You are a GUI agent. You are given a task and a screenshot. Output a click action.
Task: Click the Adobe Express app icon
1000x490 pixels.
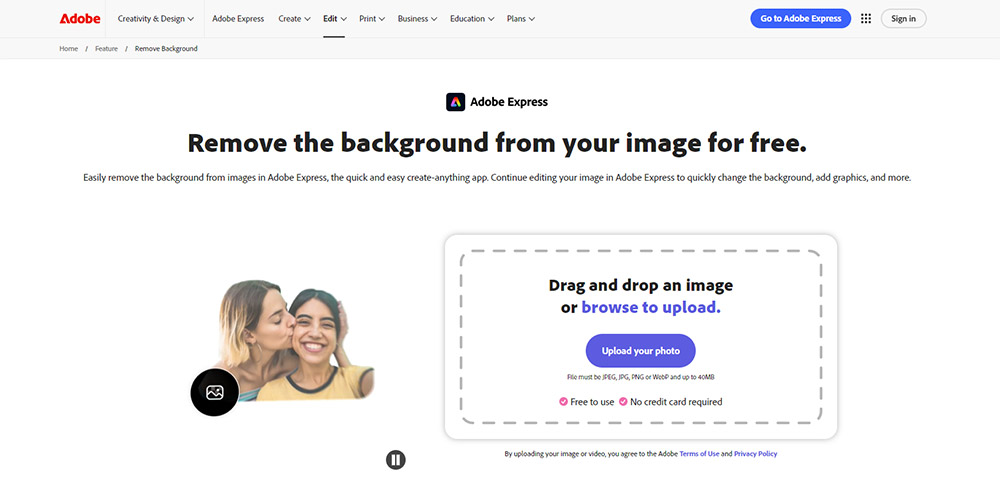click(455, 102)
